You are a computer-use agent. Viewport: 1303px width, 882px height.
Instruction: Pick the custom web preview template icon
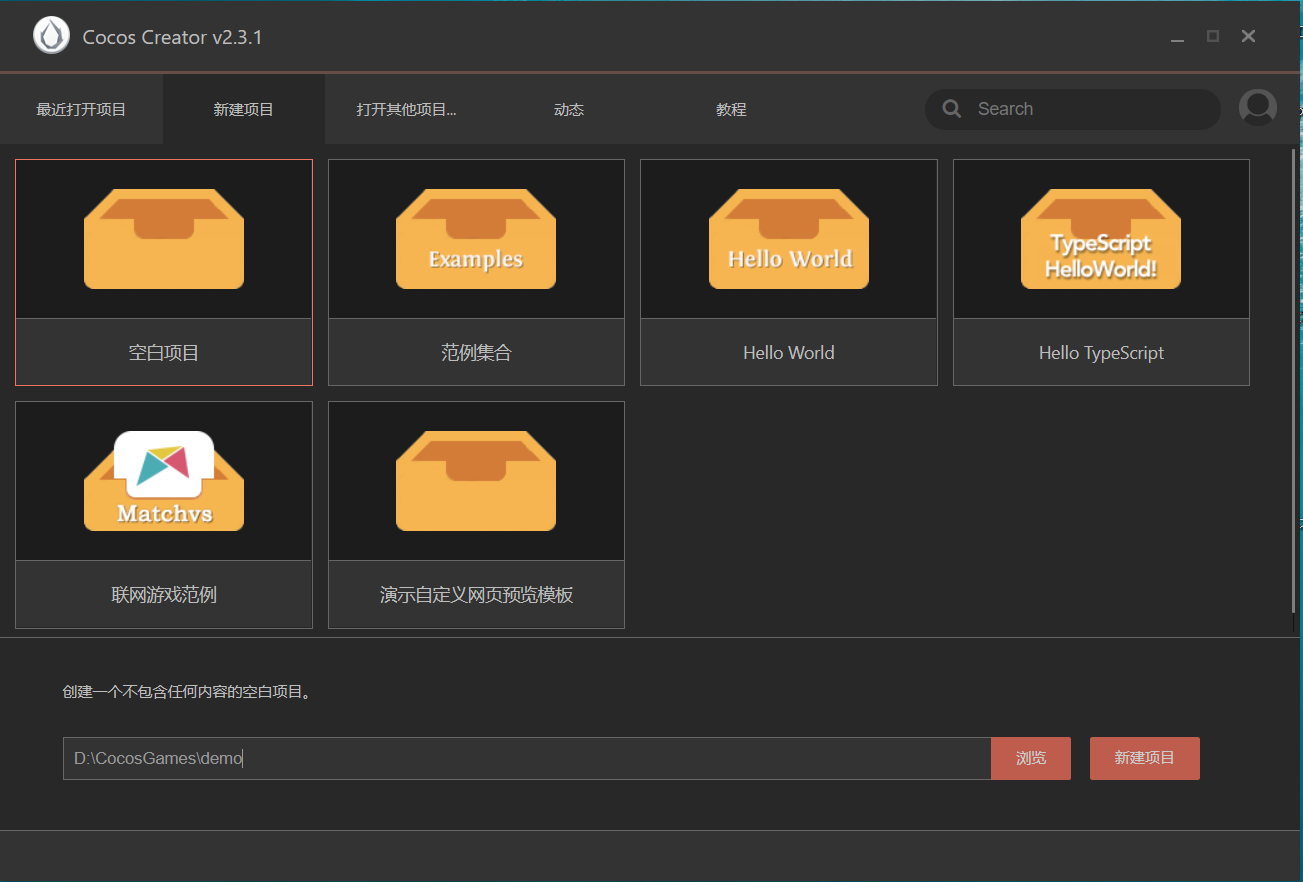click(476, 481)
